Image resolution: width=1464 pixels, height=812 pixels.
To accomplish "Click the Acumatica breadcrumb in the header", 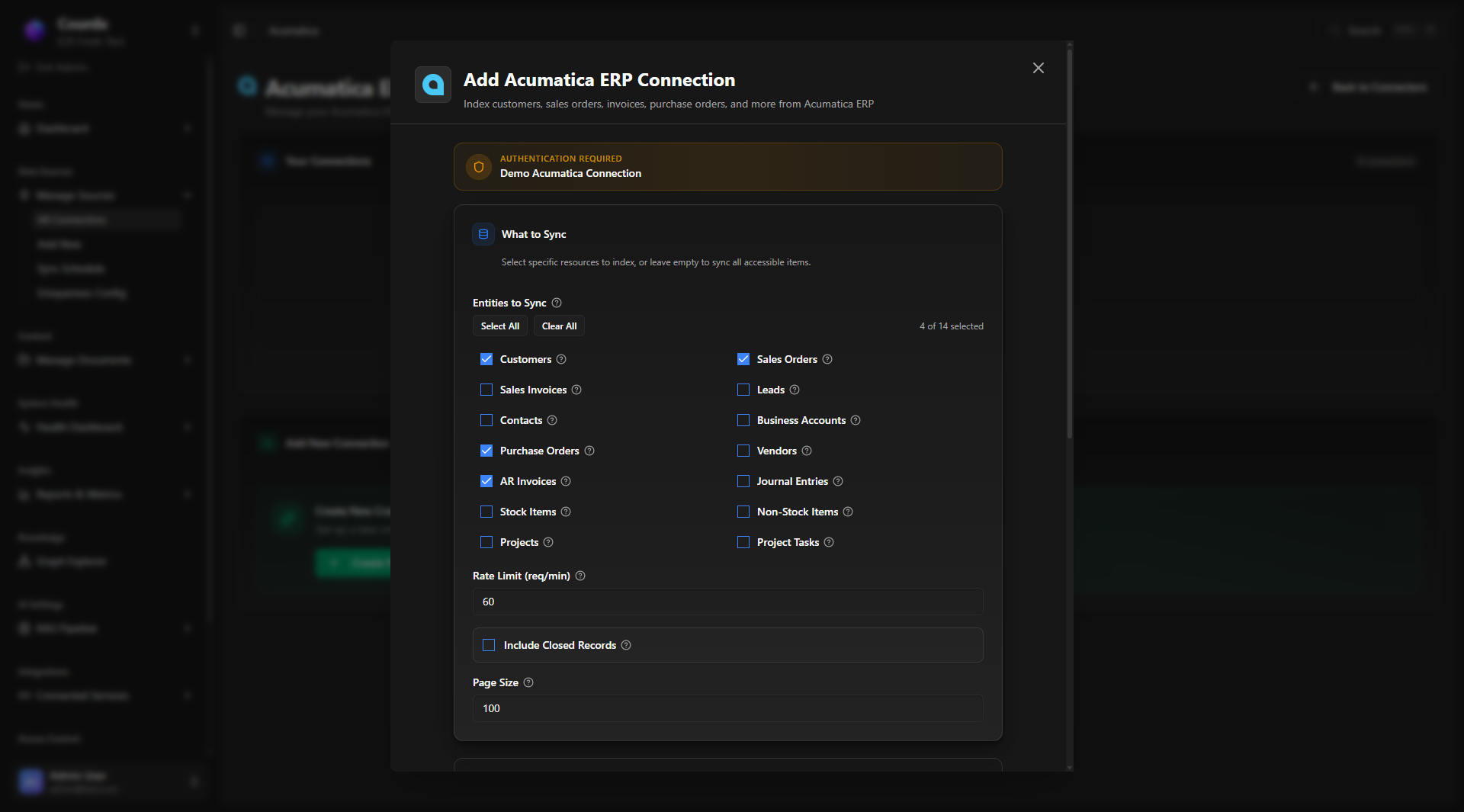I will [294, 30].
